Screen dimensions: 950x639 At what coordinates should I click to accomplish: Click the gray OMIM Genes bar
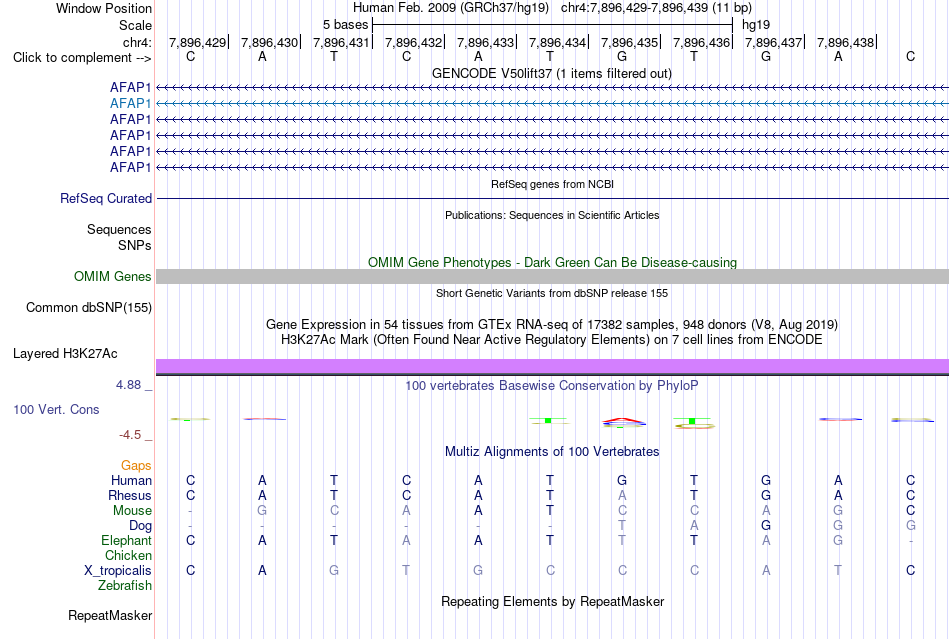553,277
